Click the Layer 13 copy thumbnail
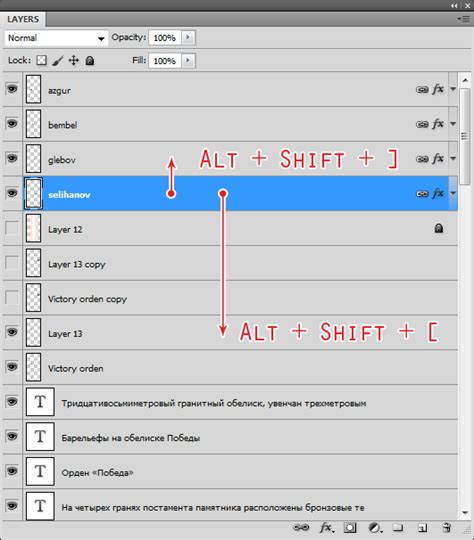The width and height of the screenshot is (474, 540). 33,263
